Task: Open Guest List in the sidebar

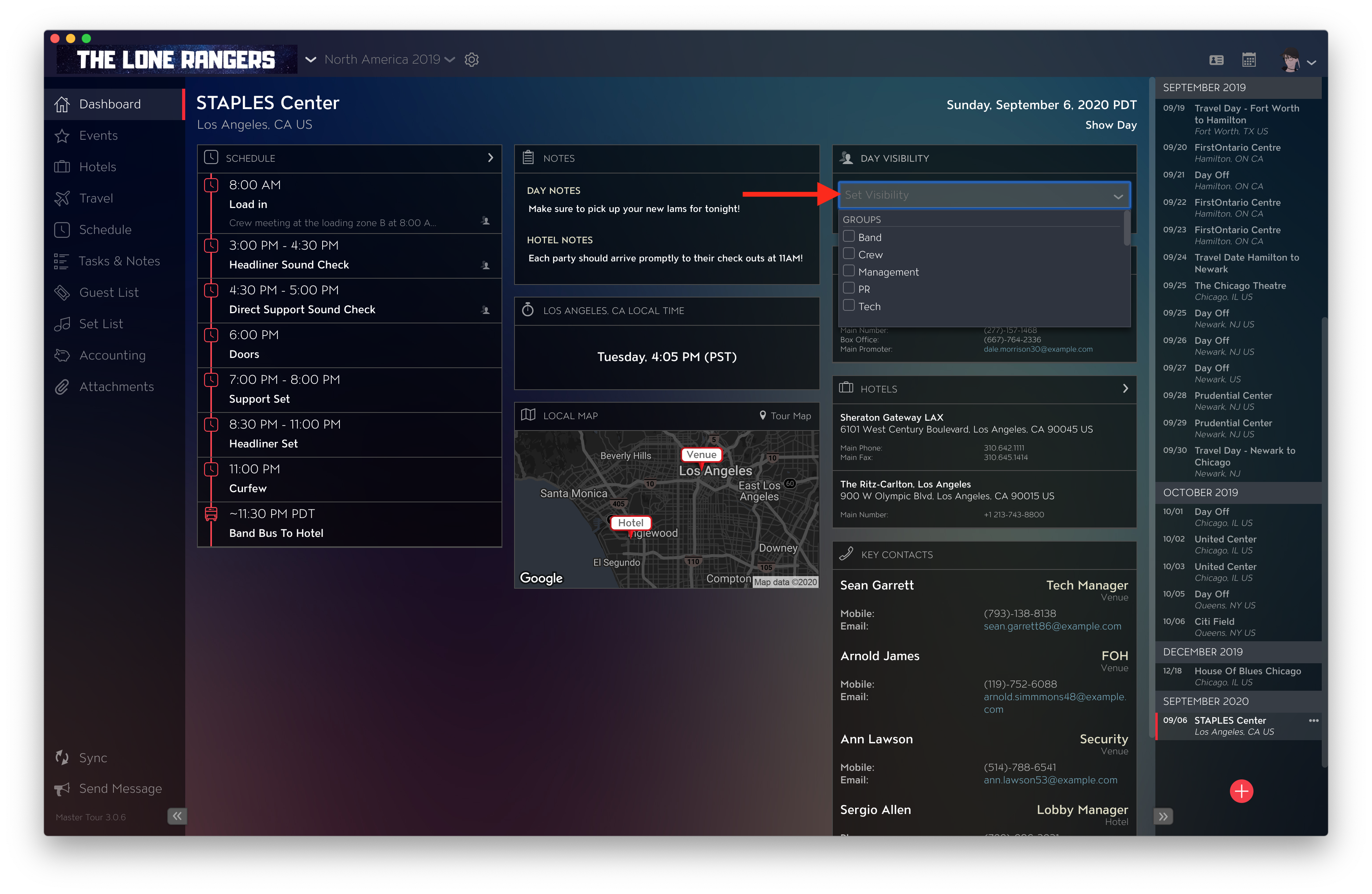Action: pos(114,293)
